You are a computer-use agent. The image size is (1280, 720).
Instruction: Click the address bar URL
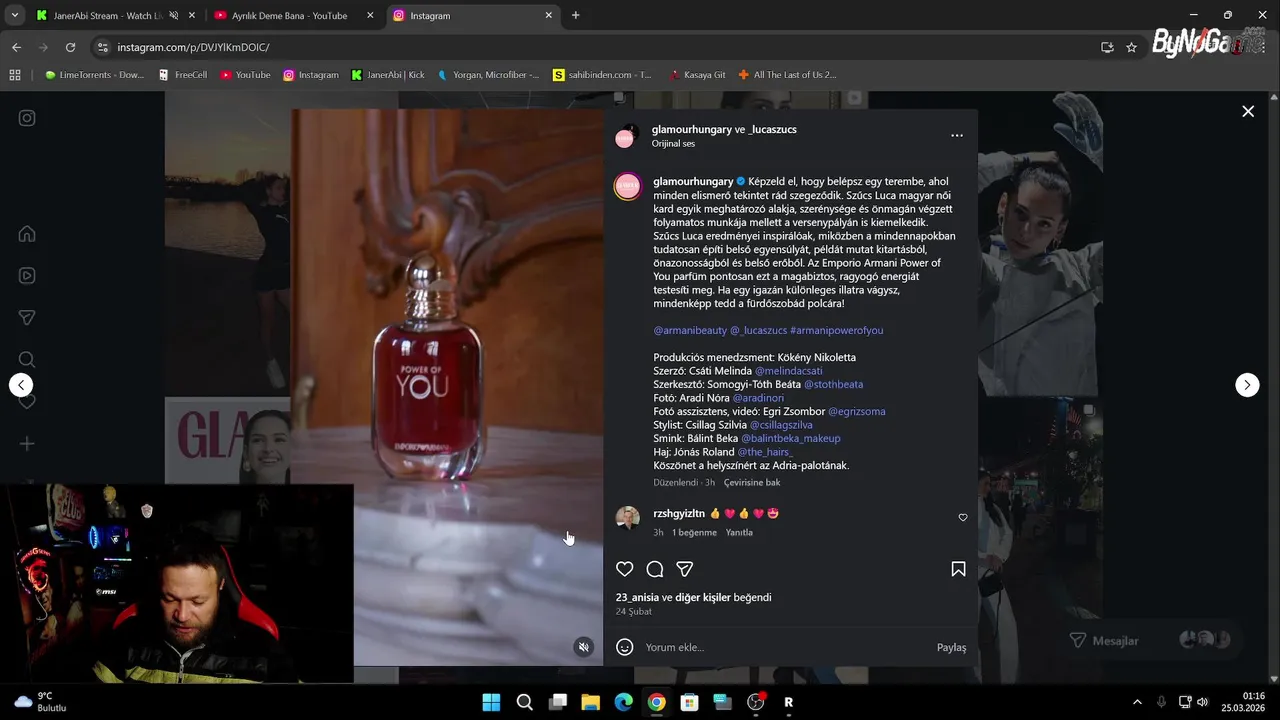pyautogui.click(x=193, y=47)
